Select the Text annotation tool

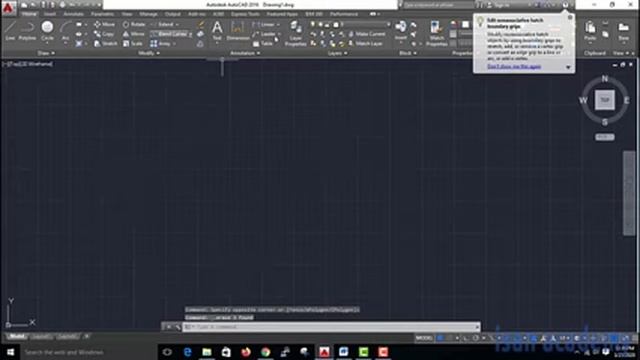(217, 31)
